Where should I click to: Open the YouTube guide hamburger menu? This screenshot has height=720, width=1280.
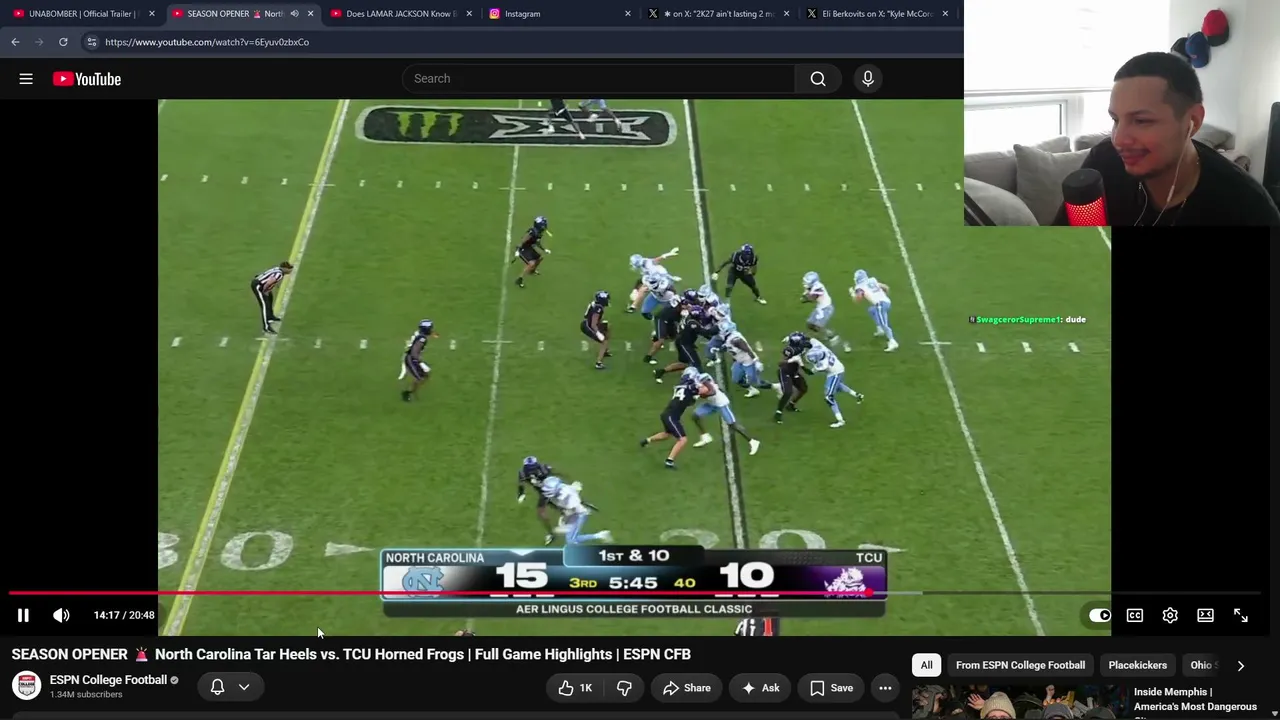(x=26, y=79)
